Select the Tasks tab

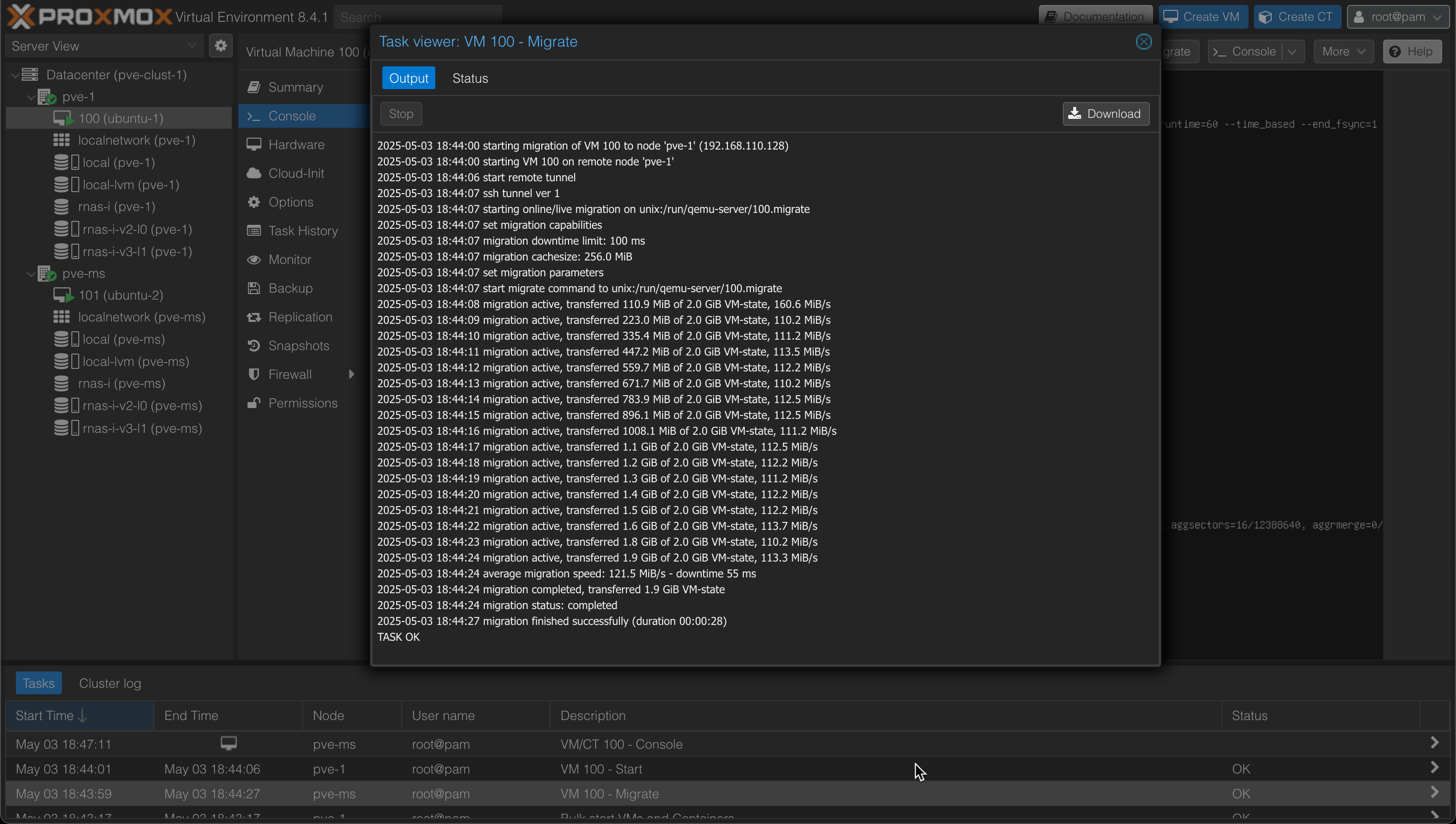(39, 683)
